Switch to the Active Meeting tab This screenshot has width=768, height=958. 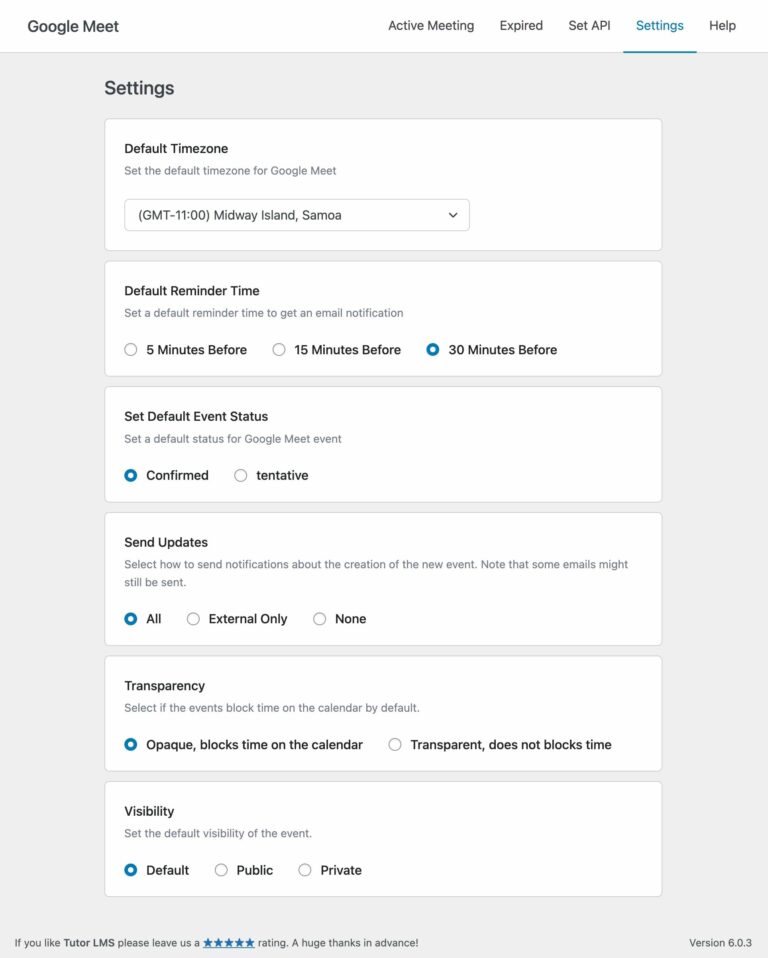[431, 25]
